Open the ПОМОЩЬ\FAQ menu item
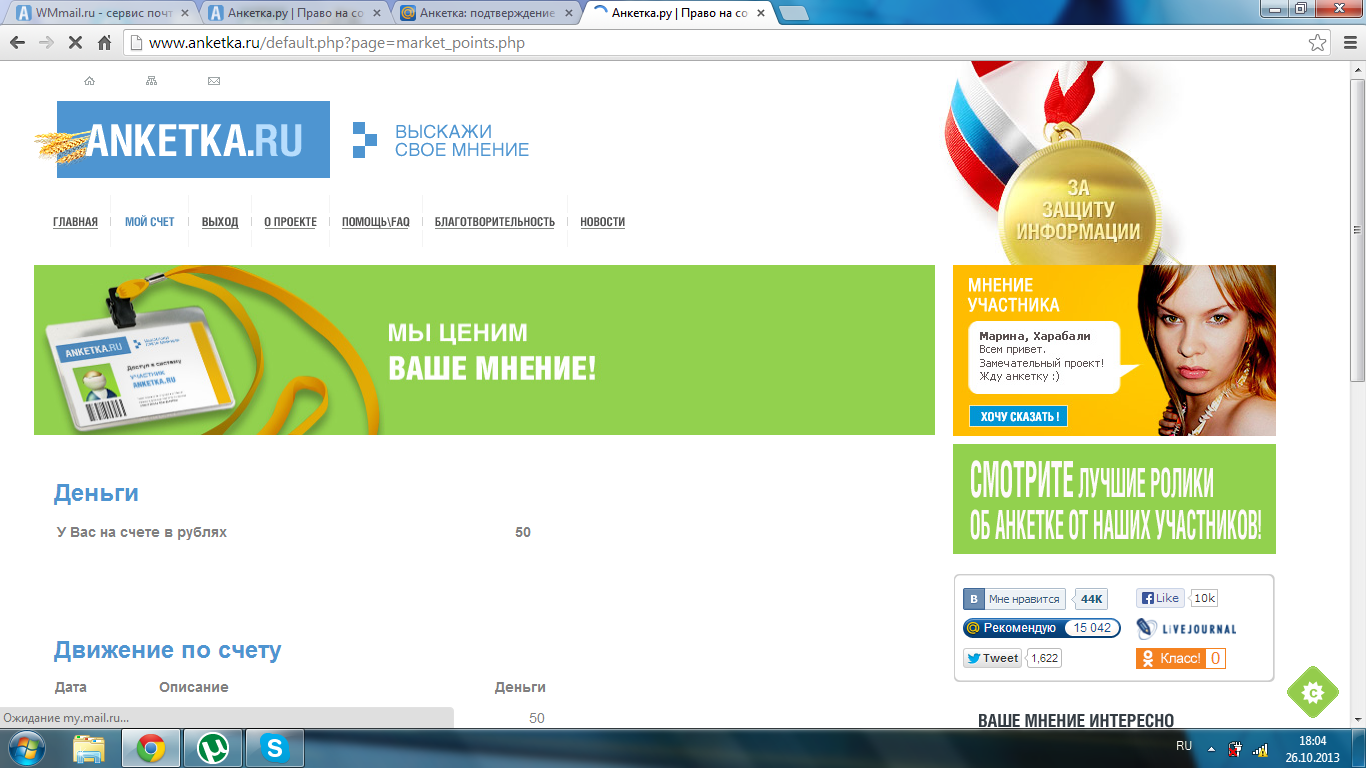Viewport: 1366px width, 768px height. pyautogui.click(x=376, y=222)
